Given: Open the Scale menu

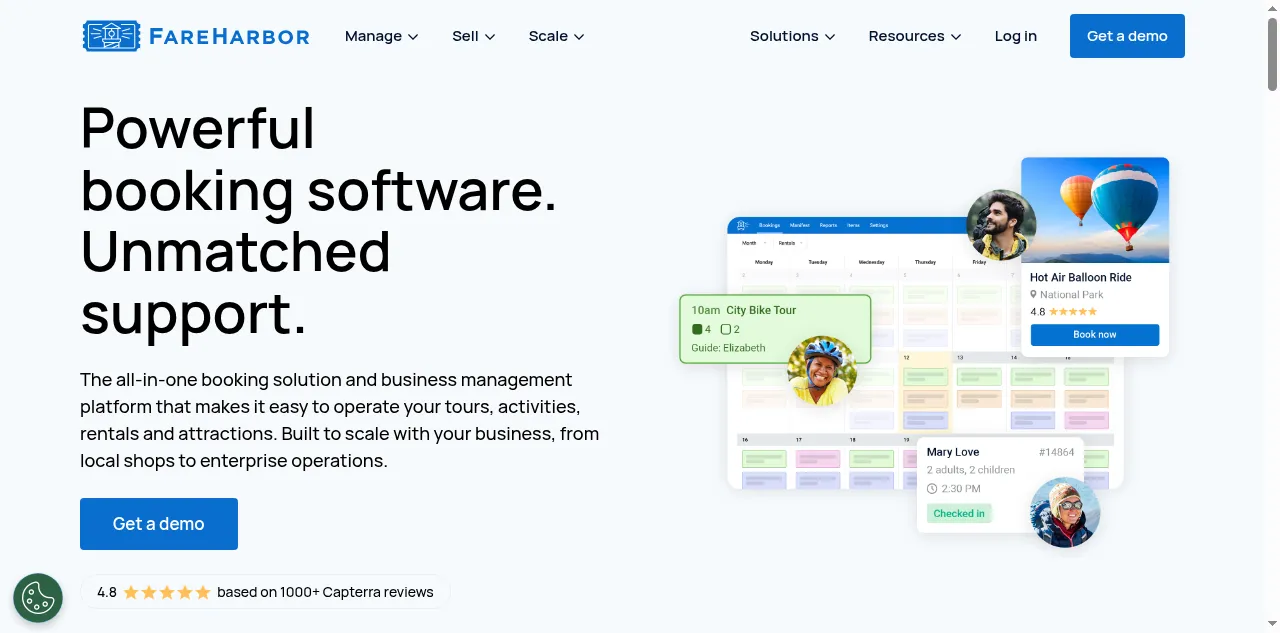Looking at the screenshot, I should click(x=556, y=36).
